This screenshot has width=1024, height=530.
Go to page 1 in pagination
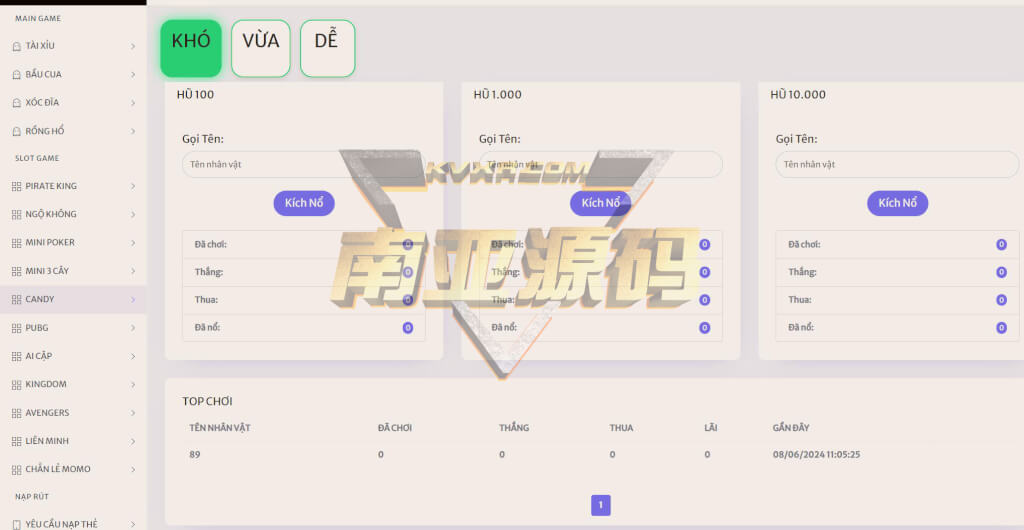tap(601, 505)
